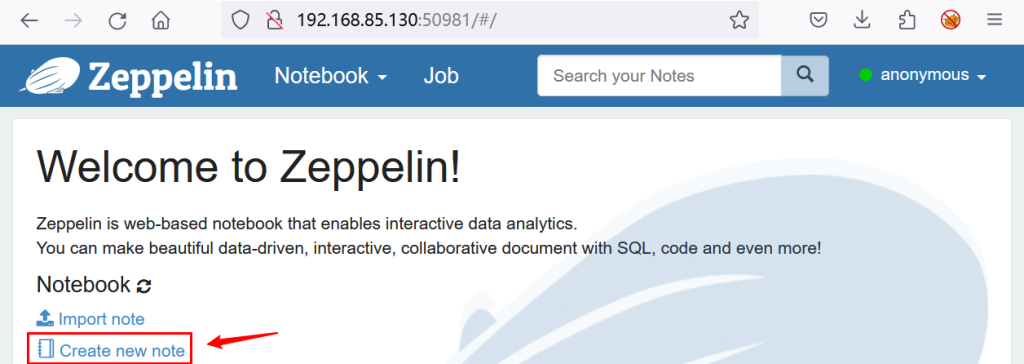Screen dimensions: 1024x364
Task: Click the browser back arrow icon
Action: (29, 21)
